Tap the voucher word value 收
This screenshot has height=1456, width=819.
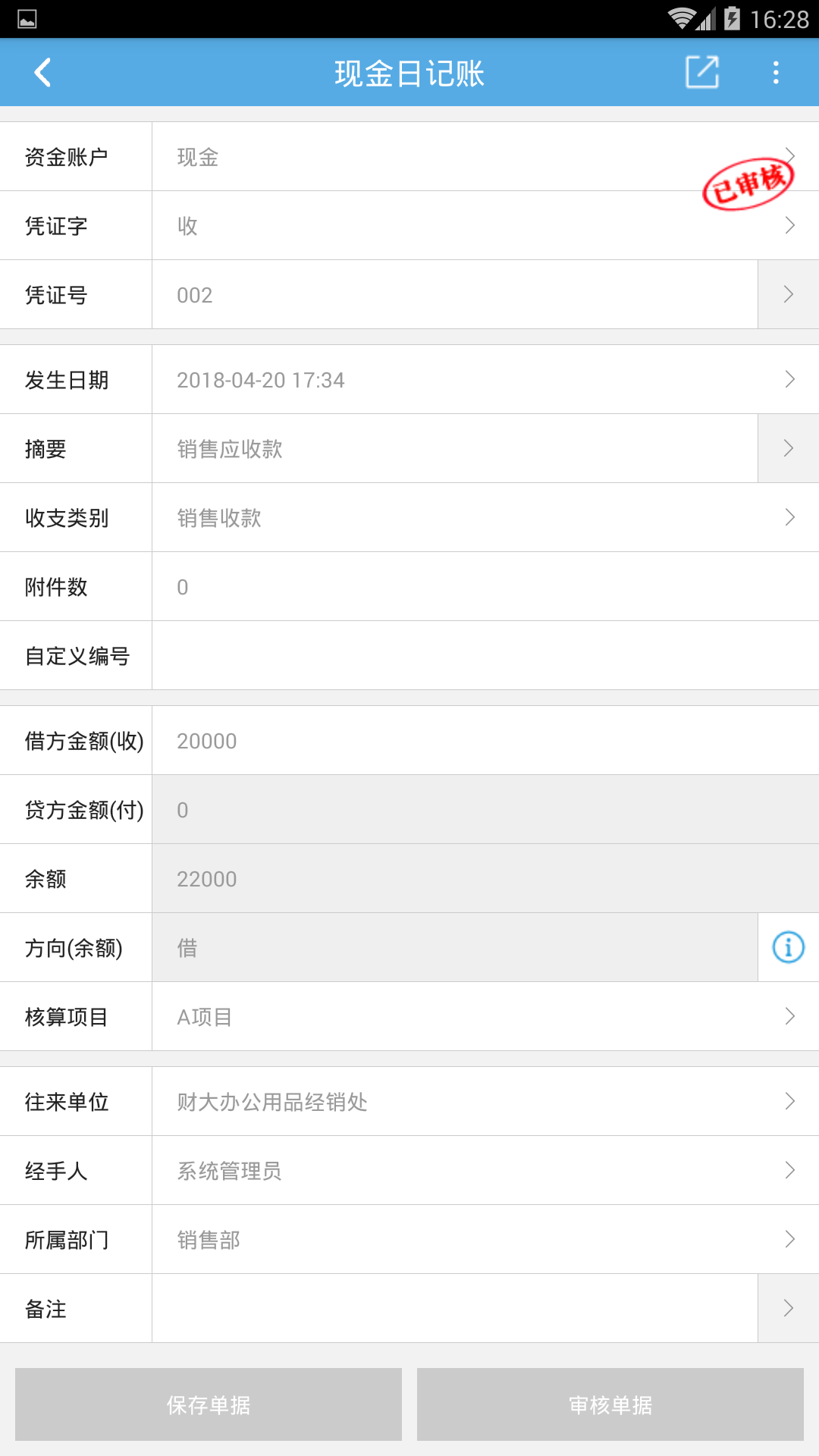[x=187, y=226]
